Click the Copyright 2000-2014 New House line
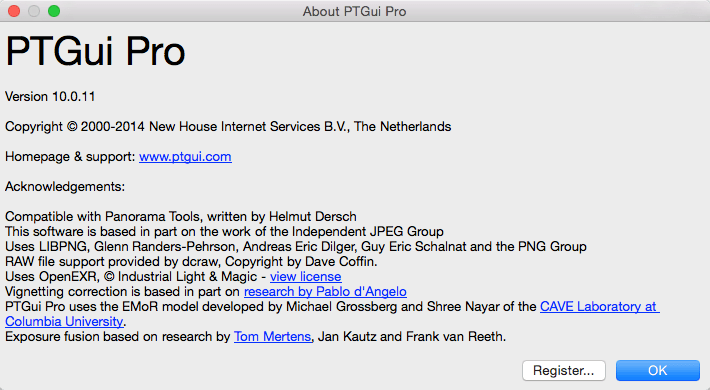 (228, 126)
